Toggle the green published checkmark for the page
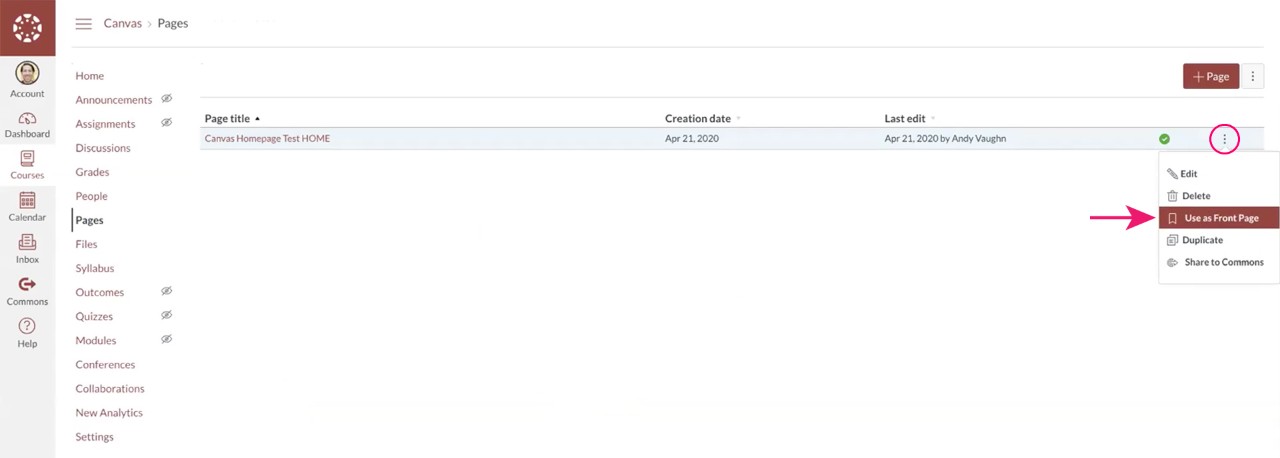The image size is (1280, 458). [x=1164, y=139]
